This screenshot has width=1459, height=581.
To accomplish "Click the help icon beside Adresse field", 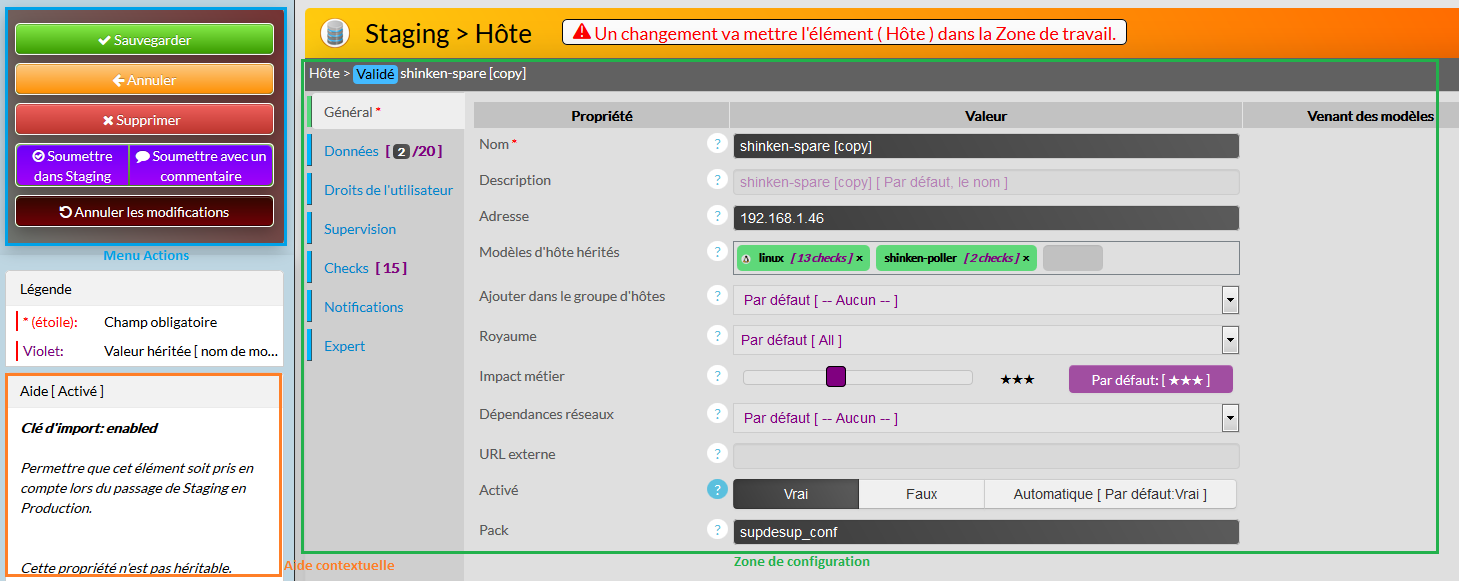I will (x=716, y=216).
